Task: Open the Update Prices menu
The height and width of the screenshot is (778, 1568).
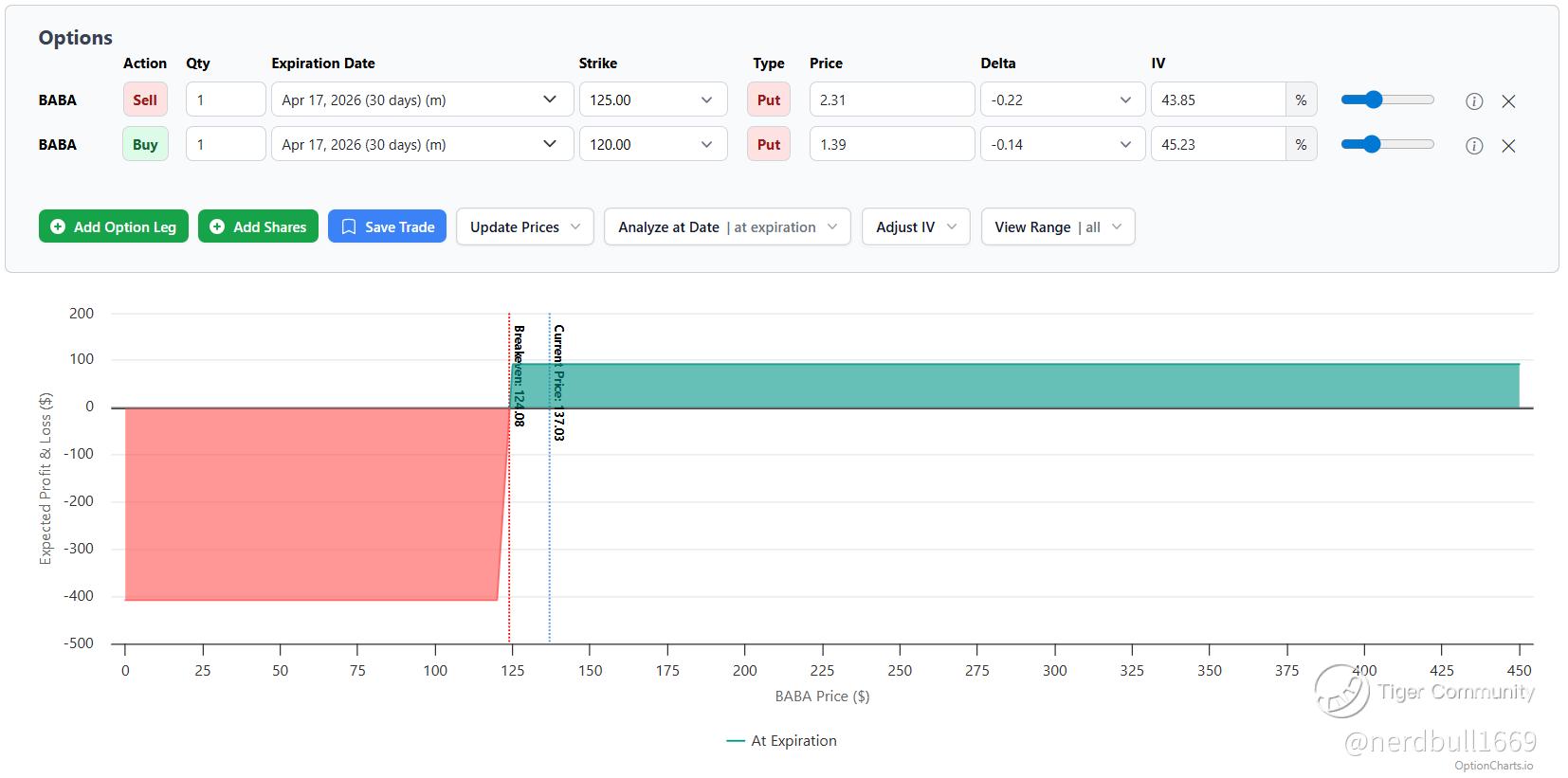Action: tap(524, 227)
